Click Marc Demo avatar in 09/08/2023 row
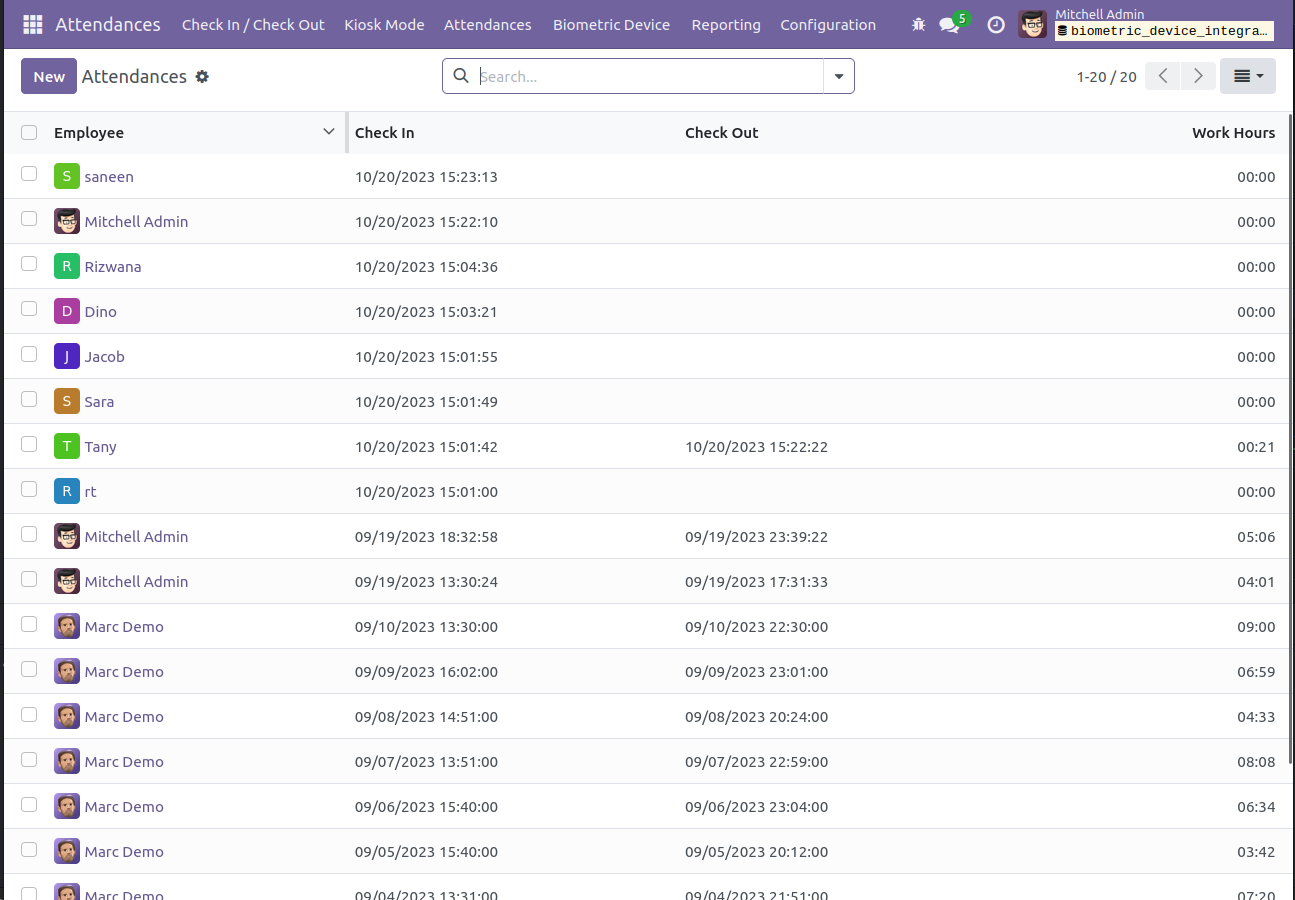The width and height of the screenshot is (1295, 900). [67, 717]
